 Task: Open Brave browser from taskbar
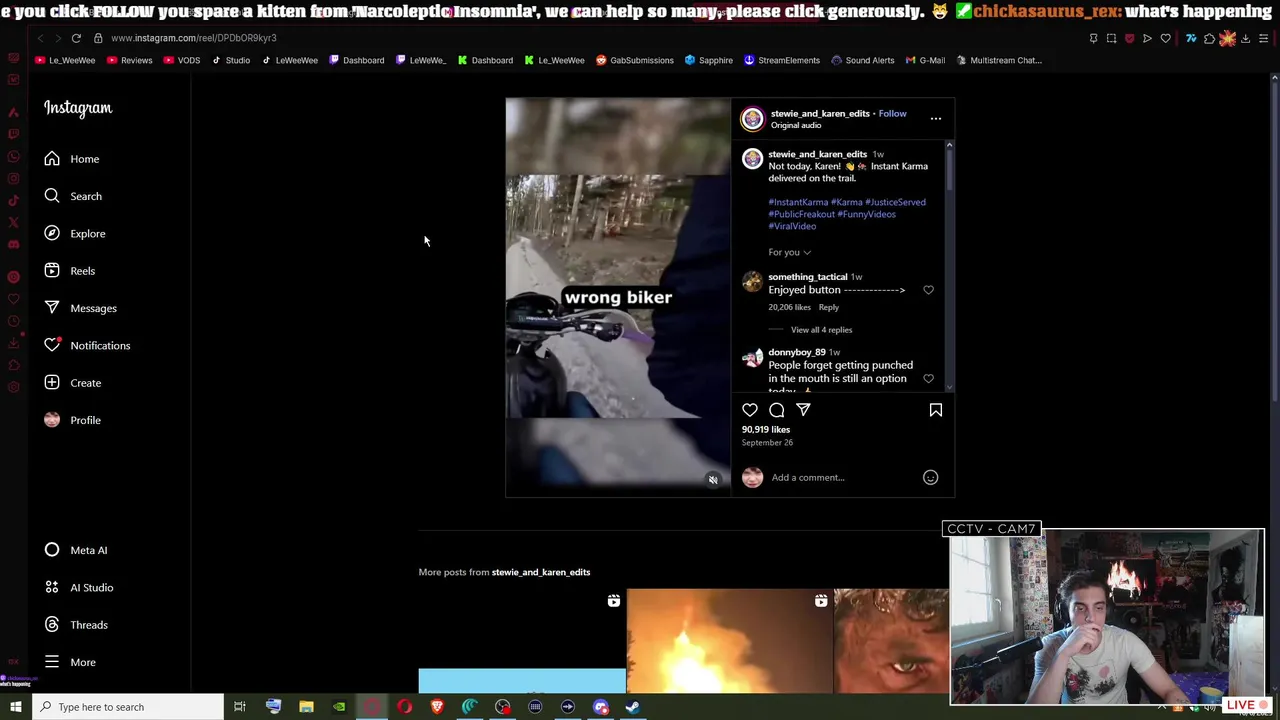[x=437, y=707]
